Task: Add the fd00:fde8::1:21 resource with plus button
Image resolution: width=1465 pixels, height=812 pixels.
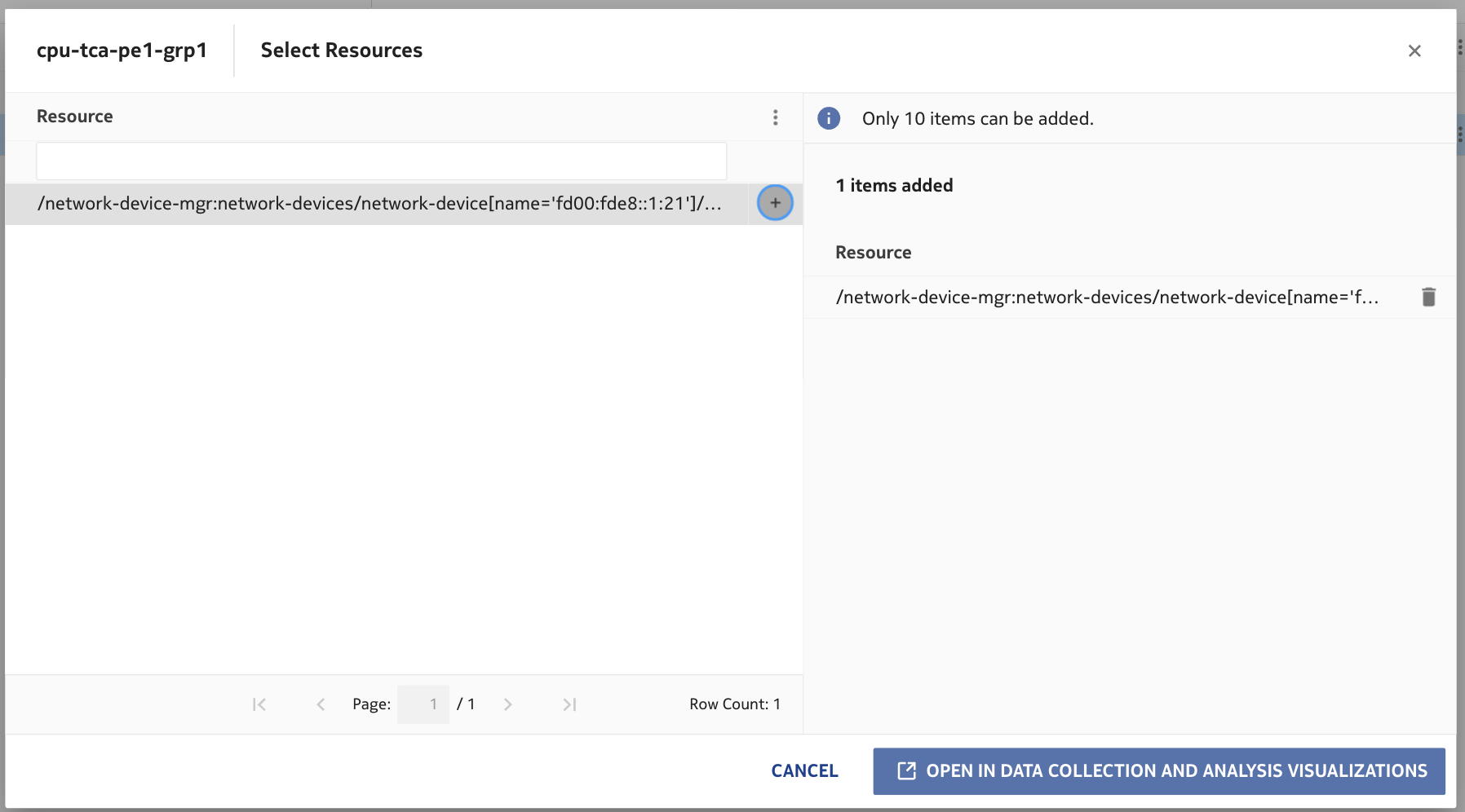Action: [x=775, y=203]
